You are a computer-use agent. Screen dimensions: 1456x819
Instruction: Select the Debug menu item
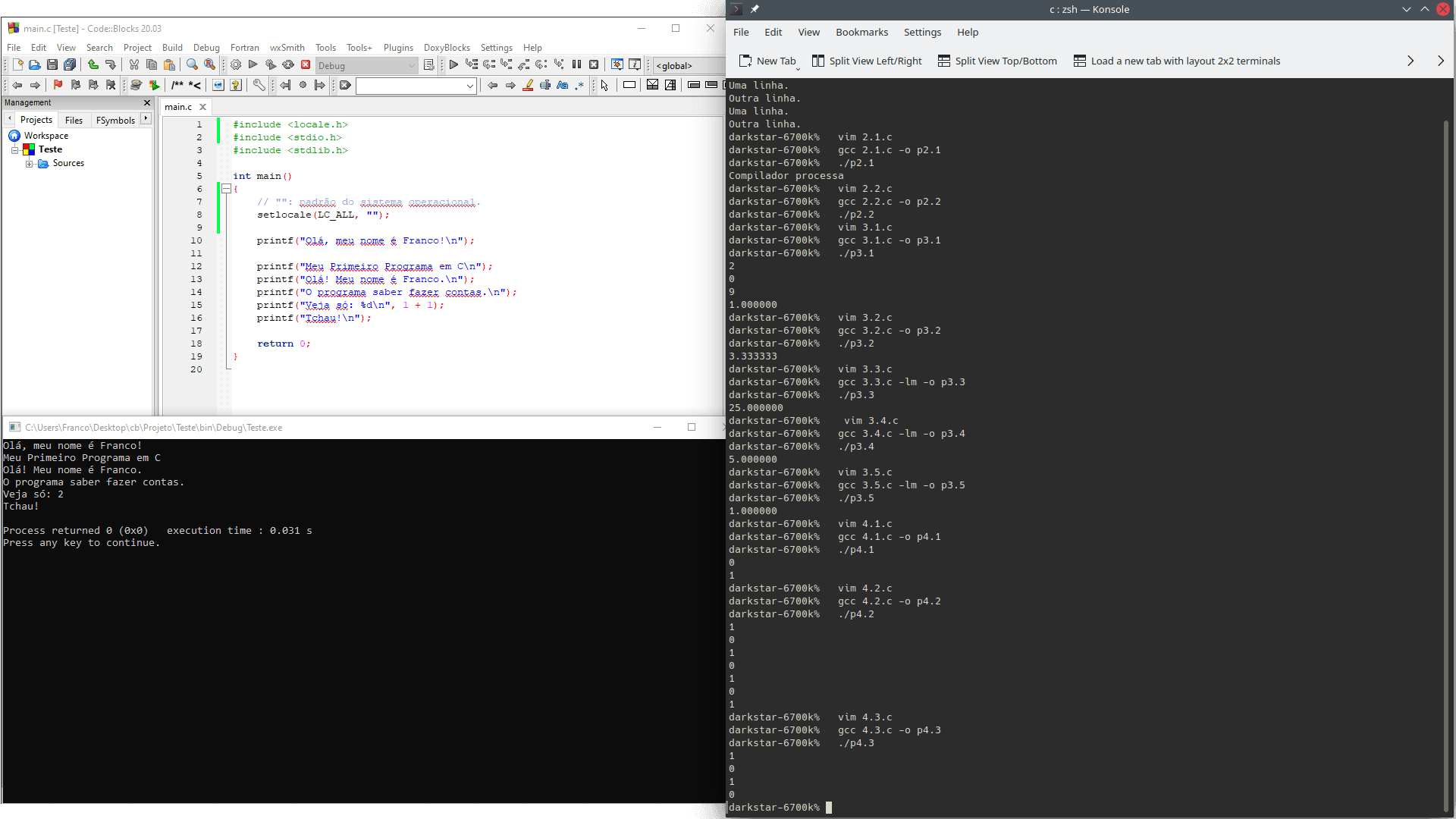click(205, 47)
